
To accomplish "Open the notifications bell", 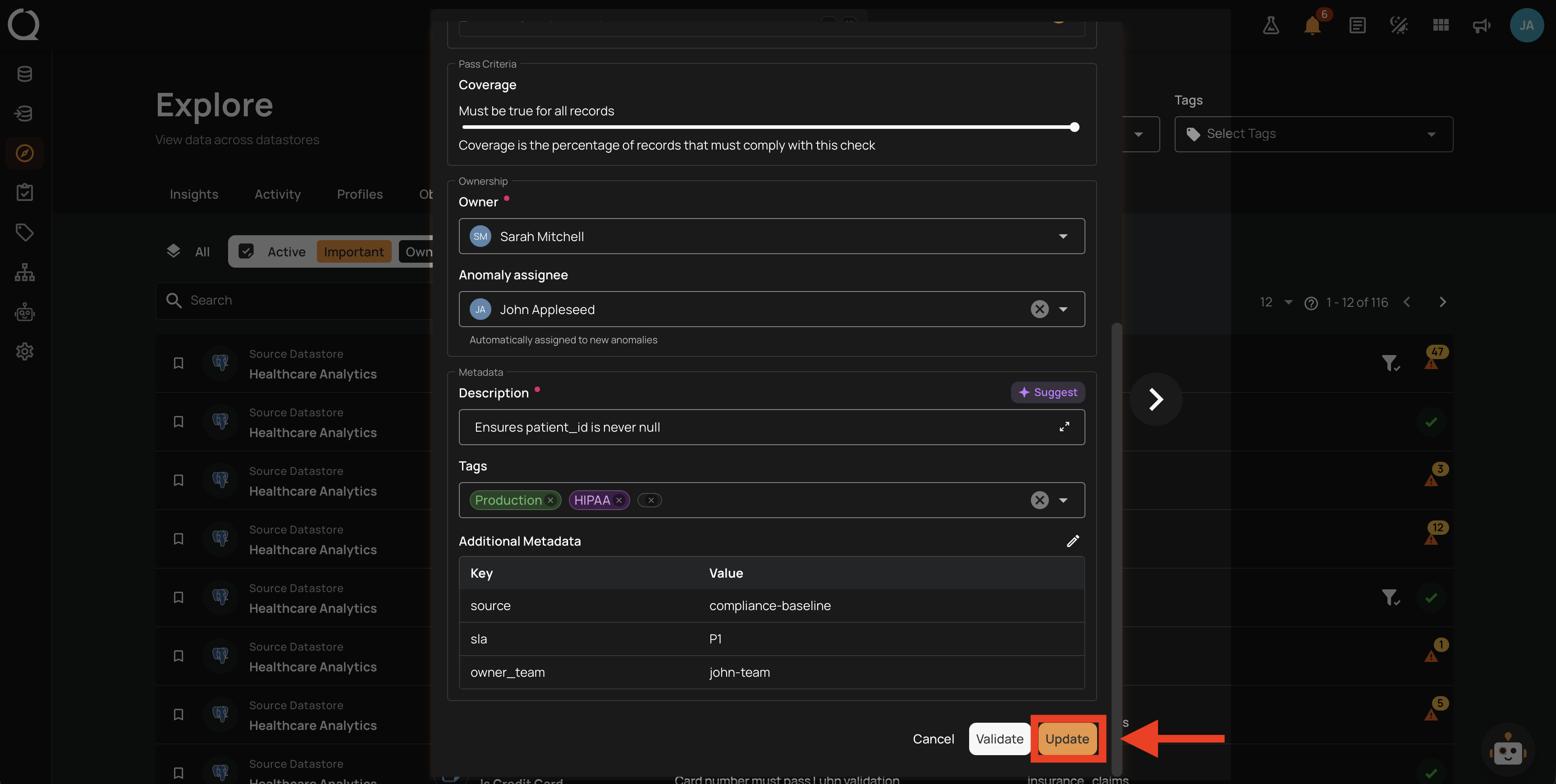I will pyautogui.click(x=1312, y=25).
